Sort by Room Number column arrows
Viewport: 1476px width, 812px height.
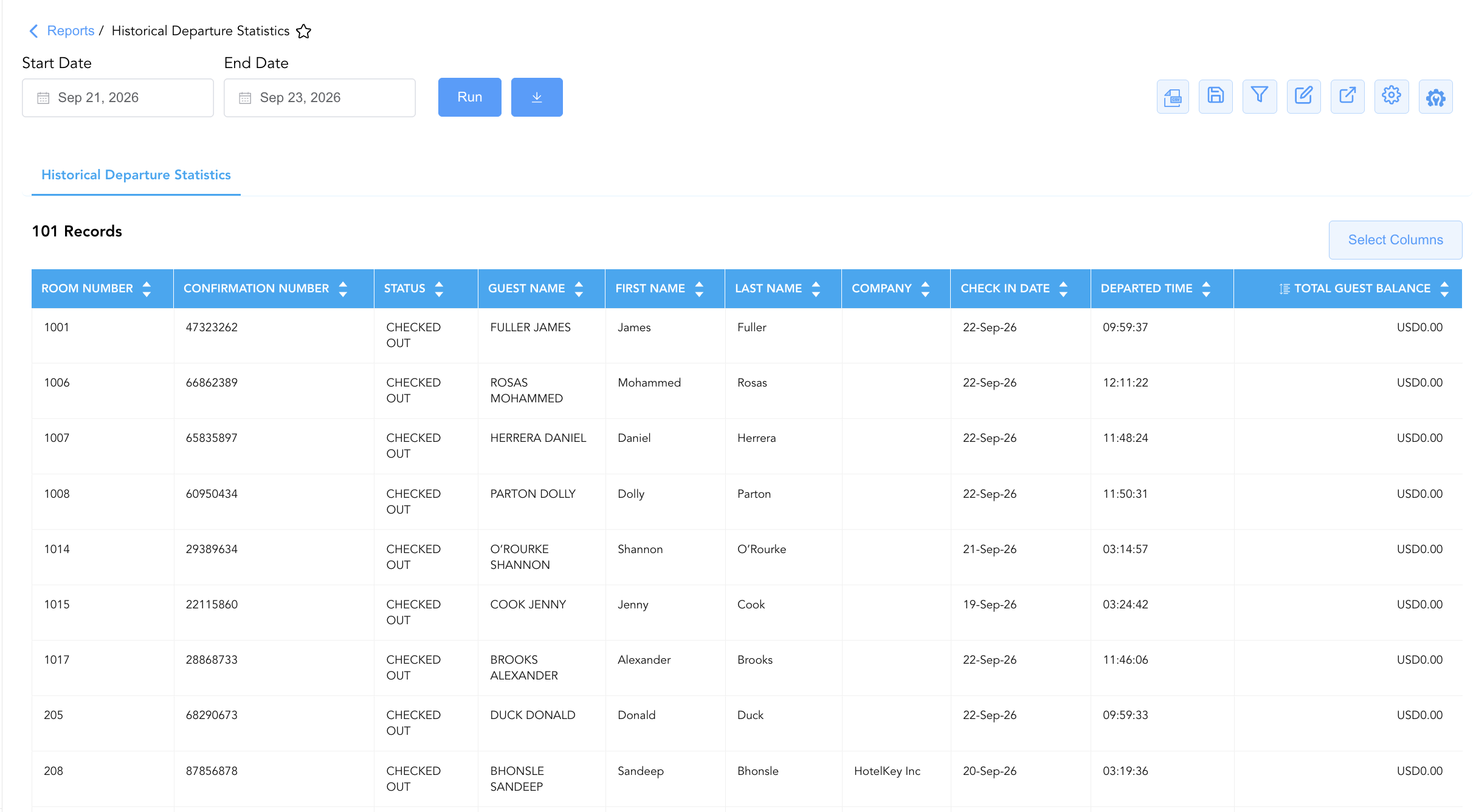pyautogui.click(x=147, y=289)
